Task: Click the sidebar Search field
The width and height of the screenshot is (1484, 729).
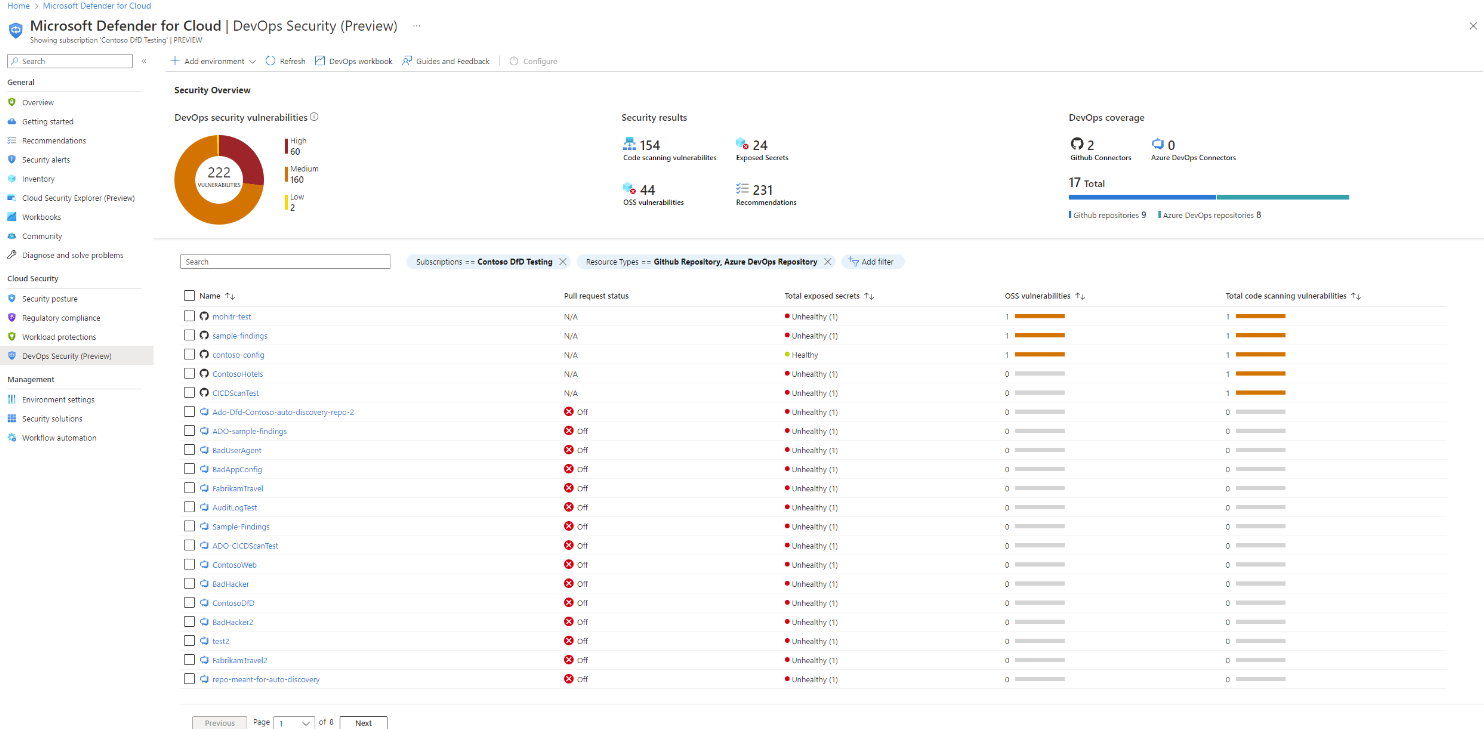Action: pyautogui.click(x=70, y=61)
